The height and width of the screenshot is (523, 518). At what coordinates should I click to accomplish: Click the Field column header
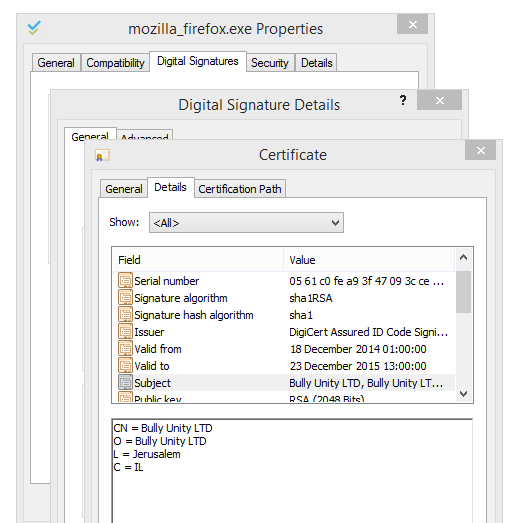198,259
